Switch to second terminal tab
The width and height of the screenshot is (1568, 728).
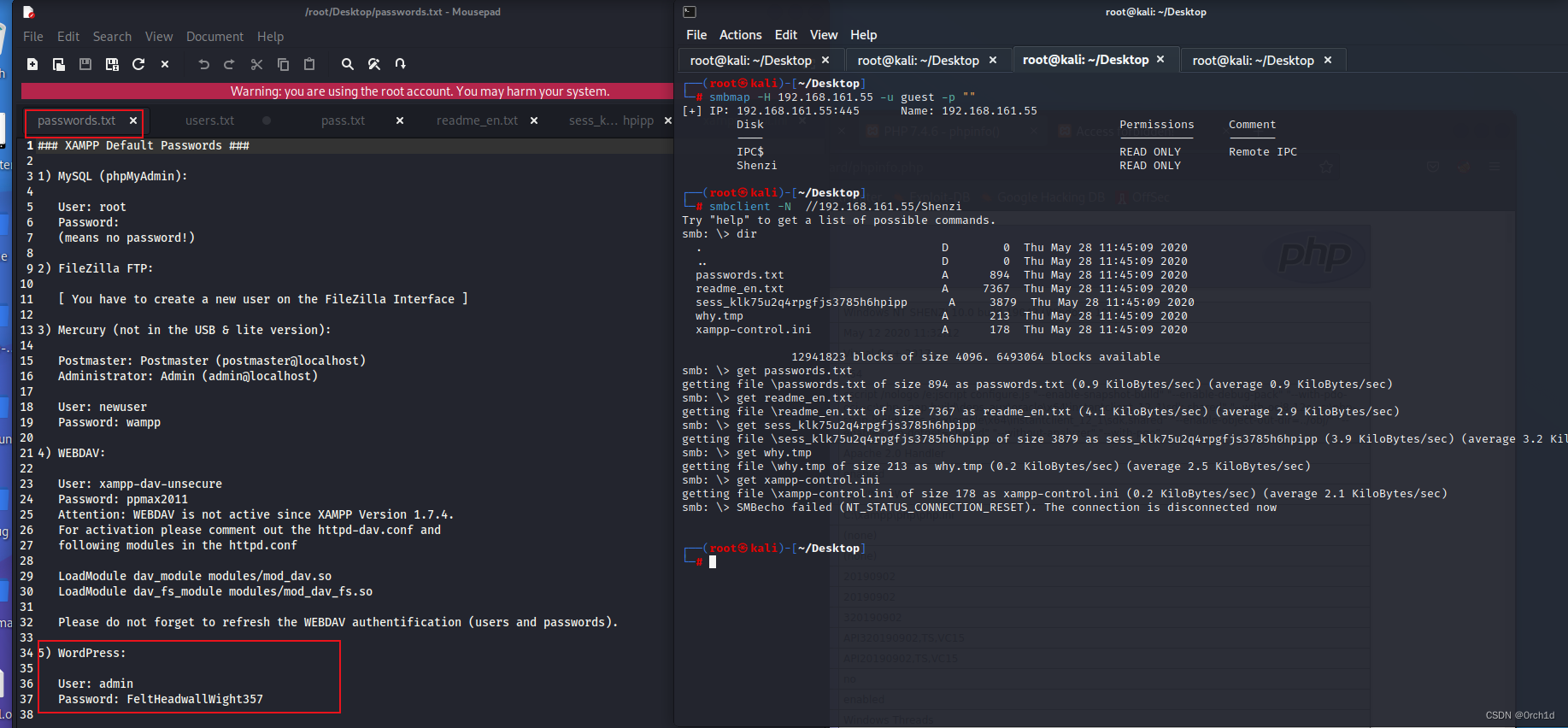tap(919, 60)
